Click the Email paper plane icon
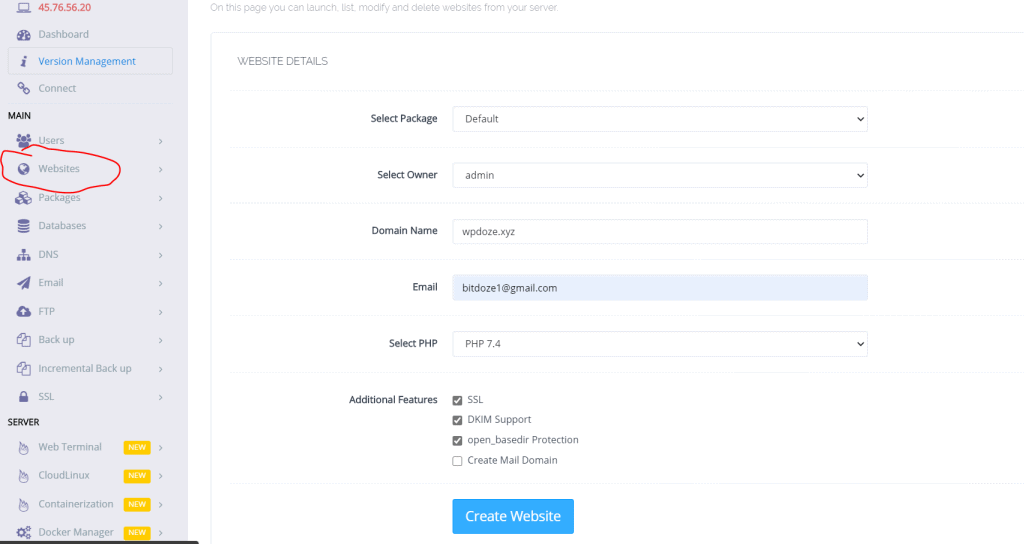Viewport: 1024px width, 544px height. click(x=24, y=283)
